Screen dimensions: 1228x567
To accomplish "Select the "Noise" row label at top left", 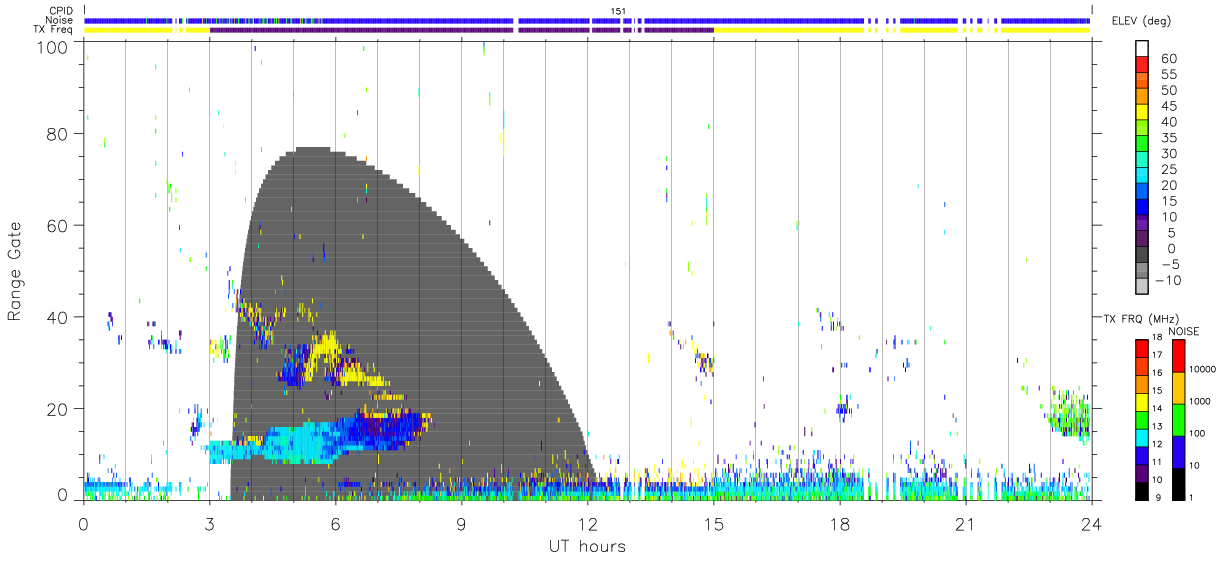I will 61,20.
